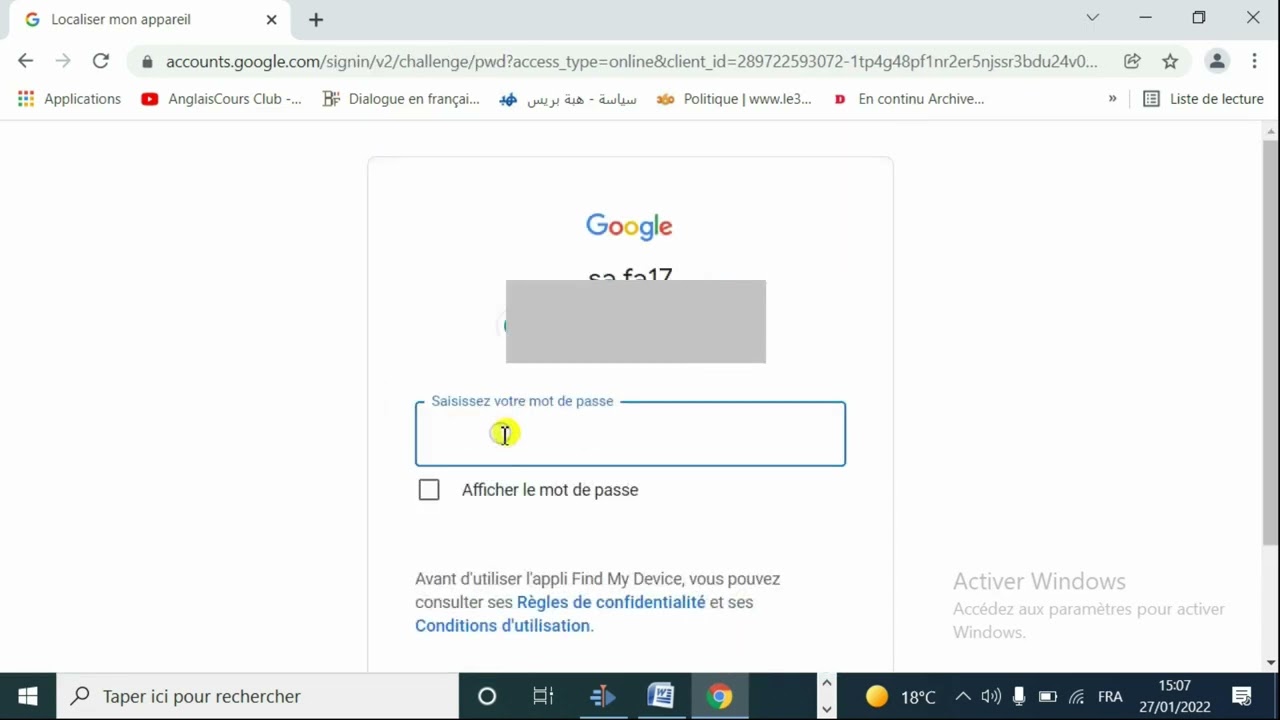Check battery status icon
Image resolution: width=1280 pixels, height=720 pixels.
pos(1048,696)
